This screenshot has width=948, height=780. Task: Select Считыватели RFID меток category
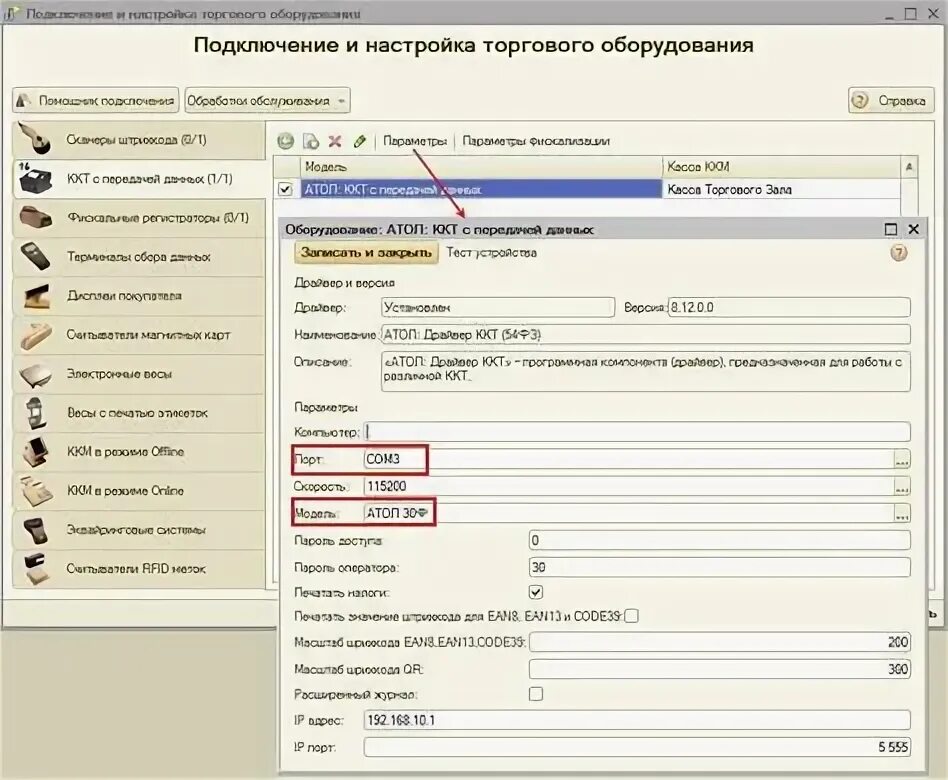138,568
